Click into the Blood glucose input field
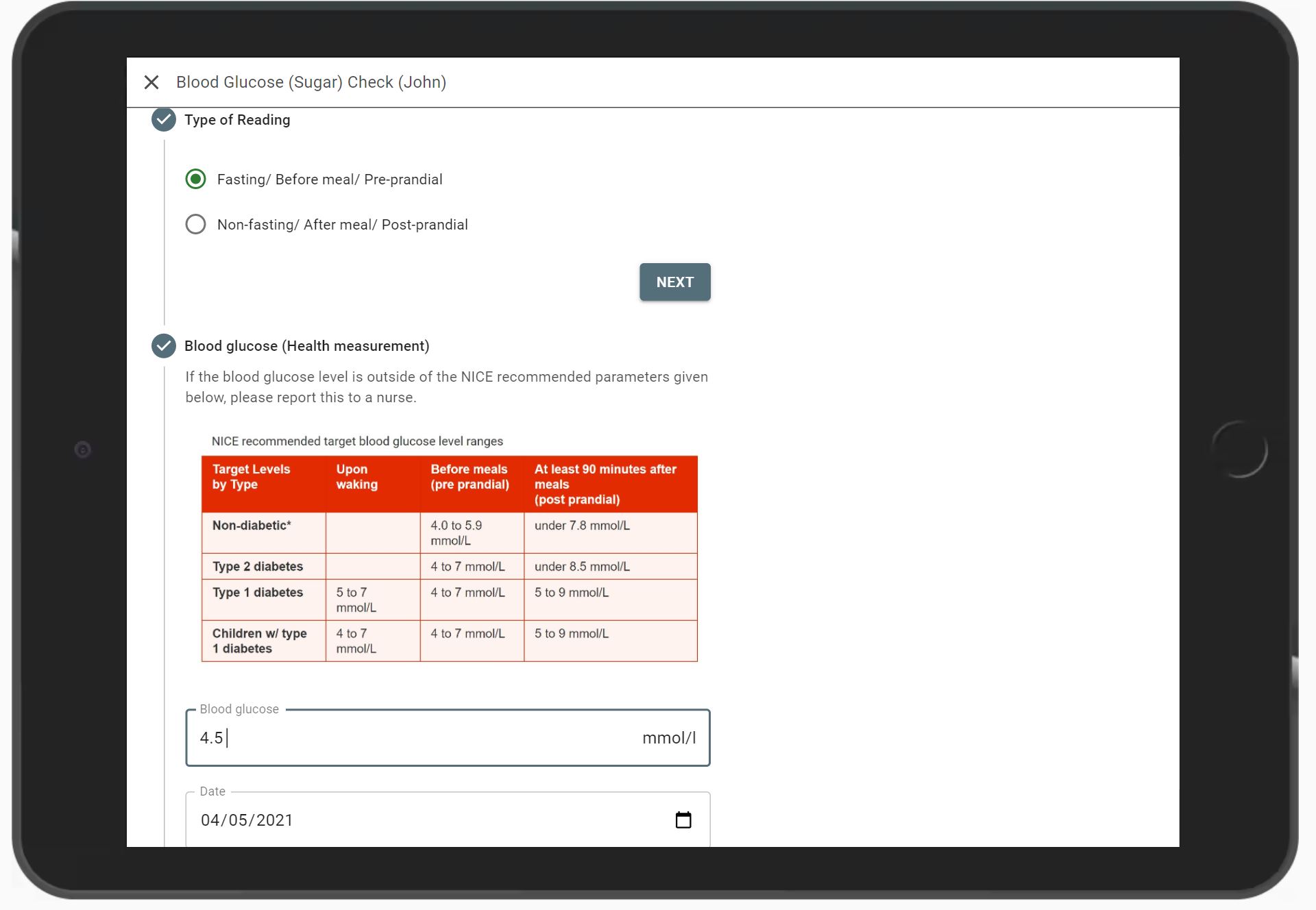The image size is (1316, 910). (448, 738)
